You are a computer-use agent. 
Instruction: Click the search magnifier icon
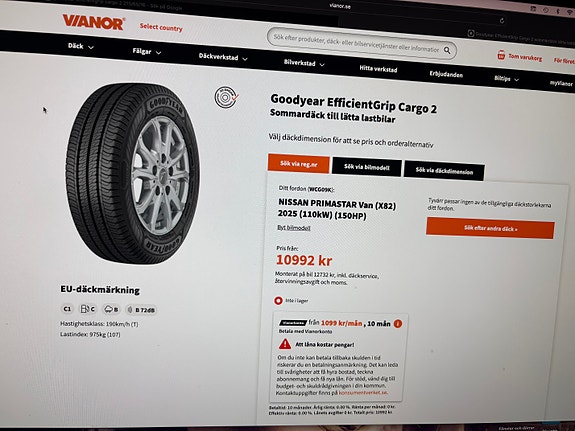447,50
